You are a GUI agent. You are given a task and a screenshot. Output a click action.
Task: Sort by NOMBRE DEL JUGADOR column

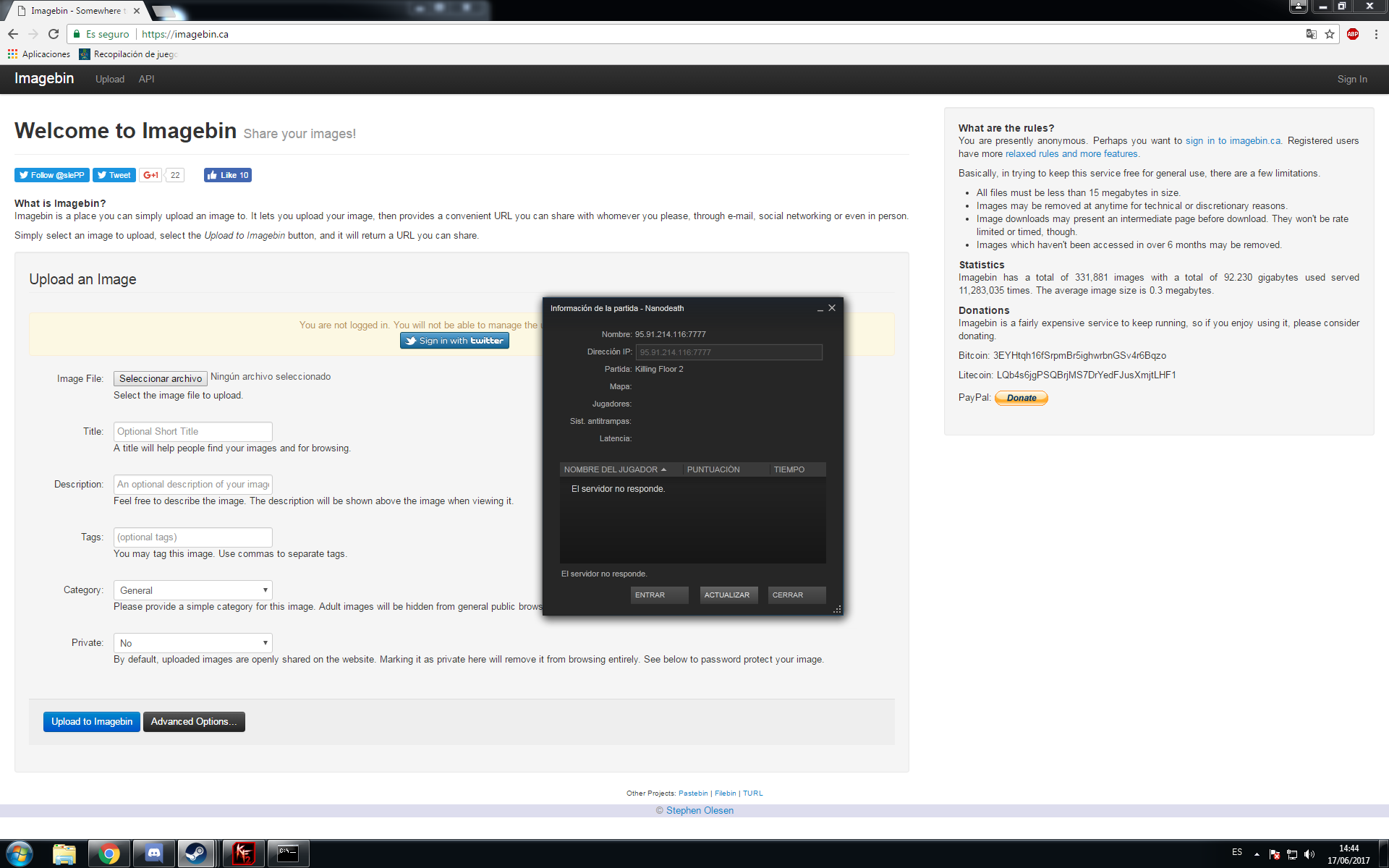click(x=621, y=469)
